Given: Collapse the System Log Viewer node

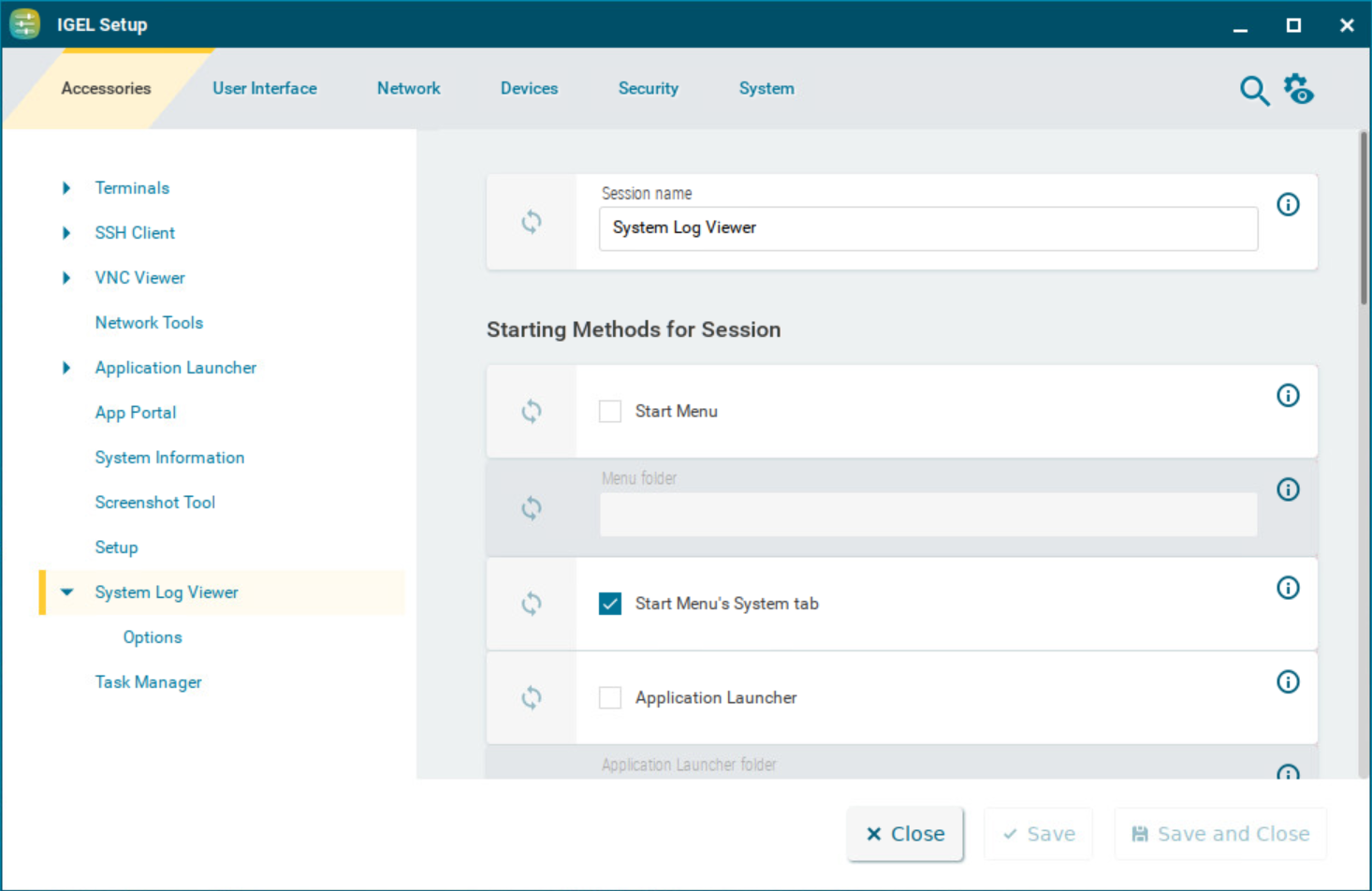Looking at the screenshot, I should pos(66,592).
